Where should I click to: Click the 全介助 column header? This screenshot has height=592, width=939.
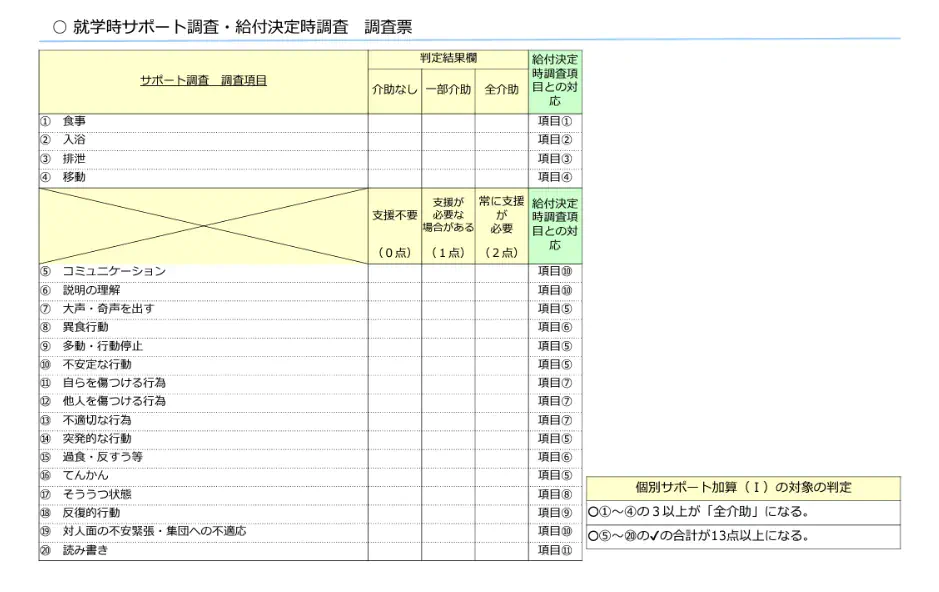501,90
